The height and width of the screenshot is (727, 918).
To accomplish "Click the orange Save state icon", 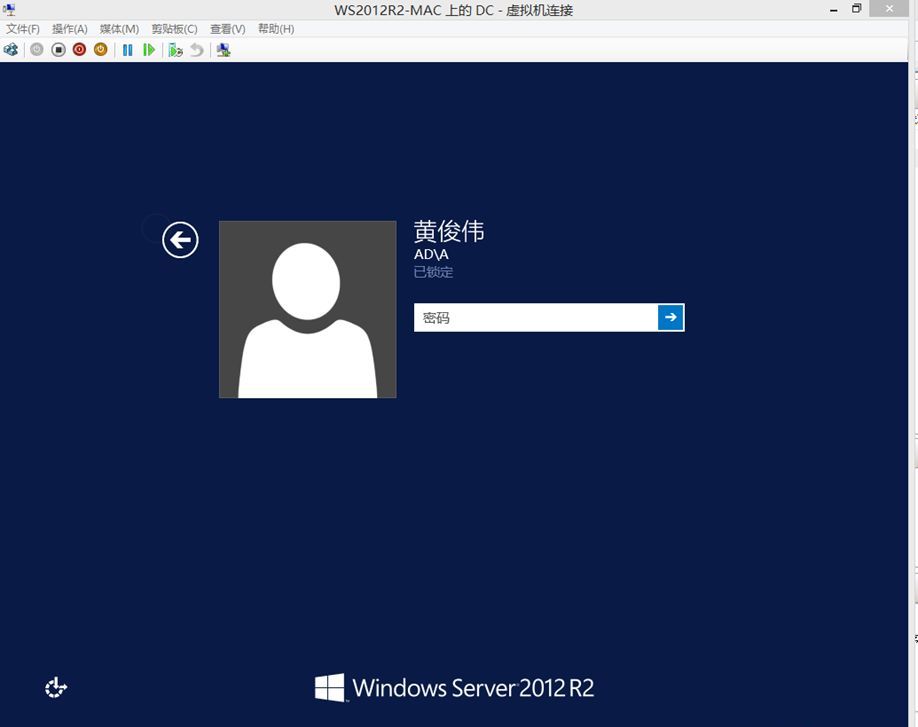I will tap(101, 50).
